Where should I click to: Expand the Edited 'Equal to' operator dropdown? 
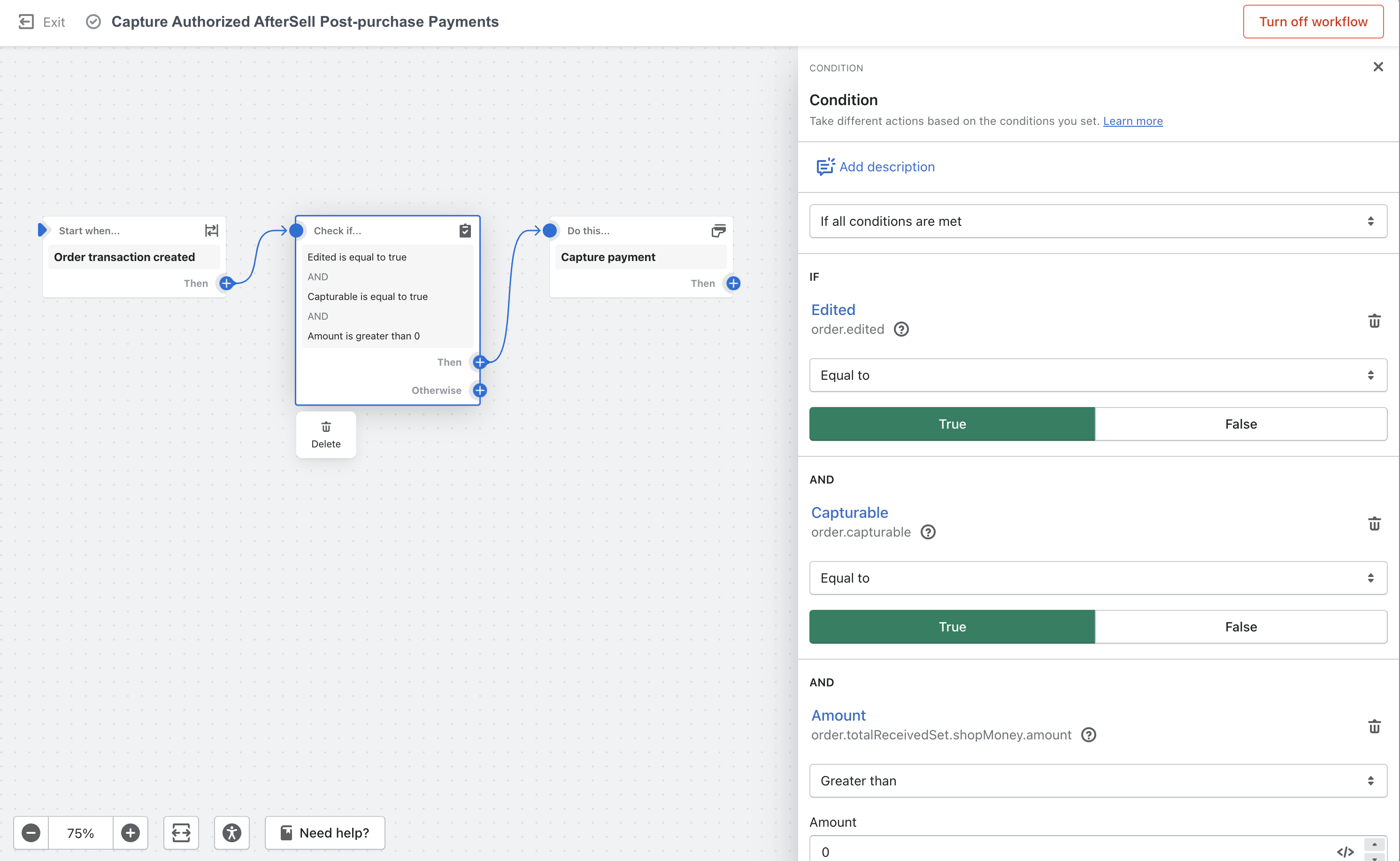1097,375
